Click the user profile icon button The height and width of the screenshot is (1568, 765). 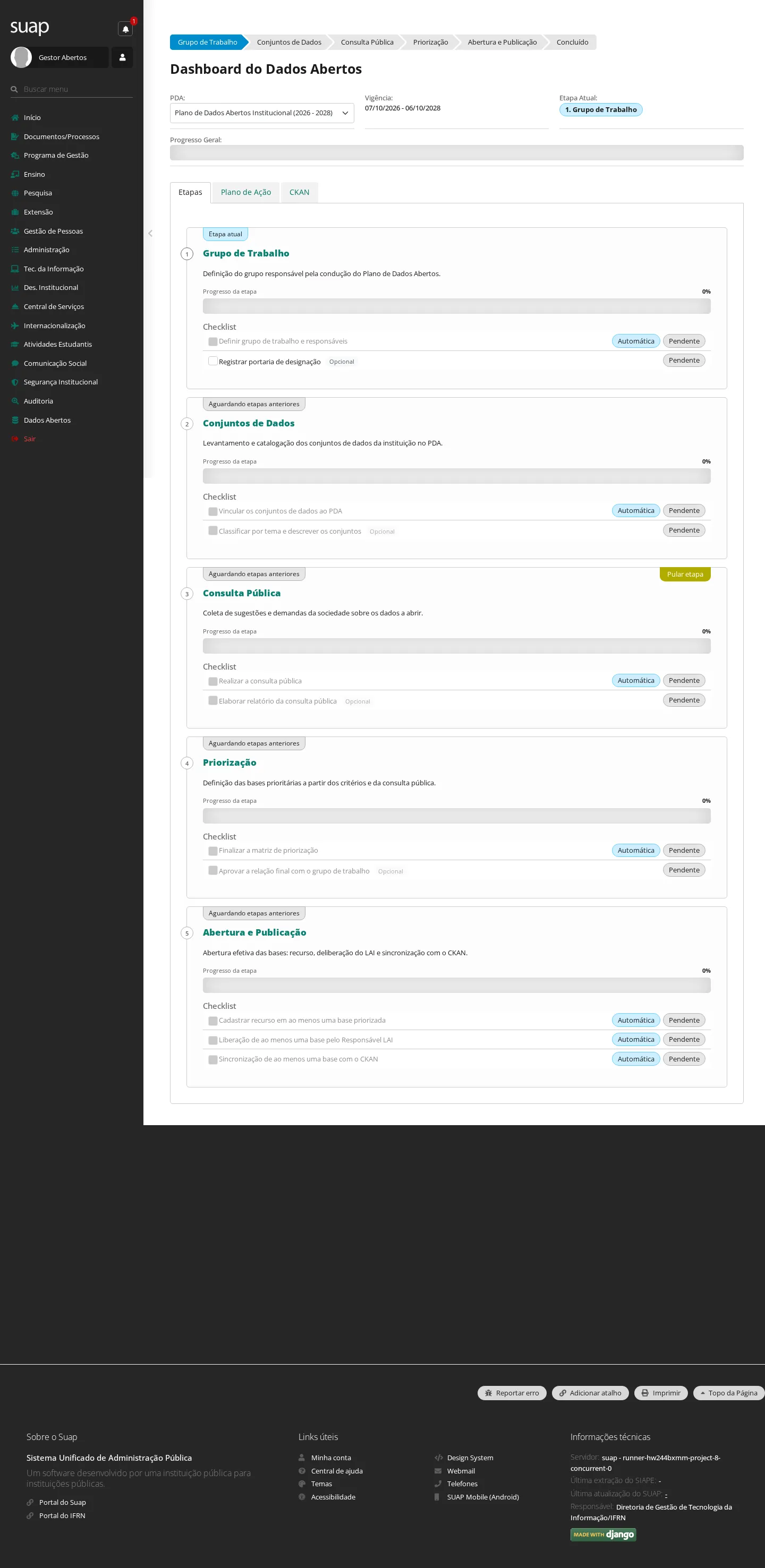(122, 57)
